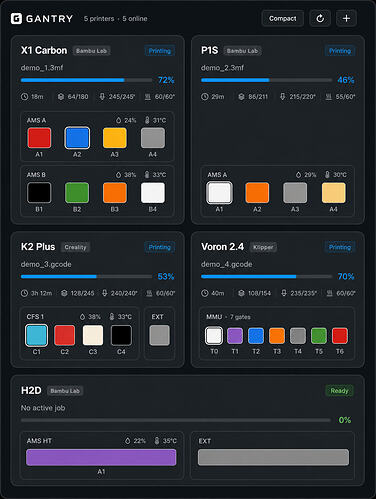This screenshot has height=499, width=376.
Task: Click K2 Plus nozzle temperature icon
Action: [105, 293]
